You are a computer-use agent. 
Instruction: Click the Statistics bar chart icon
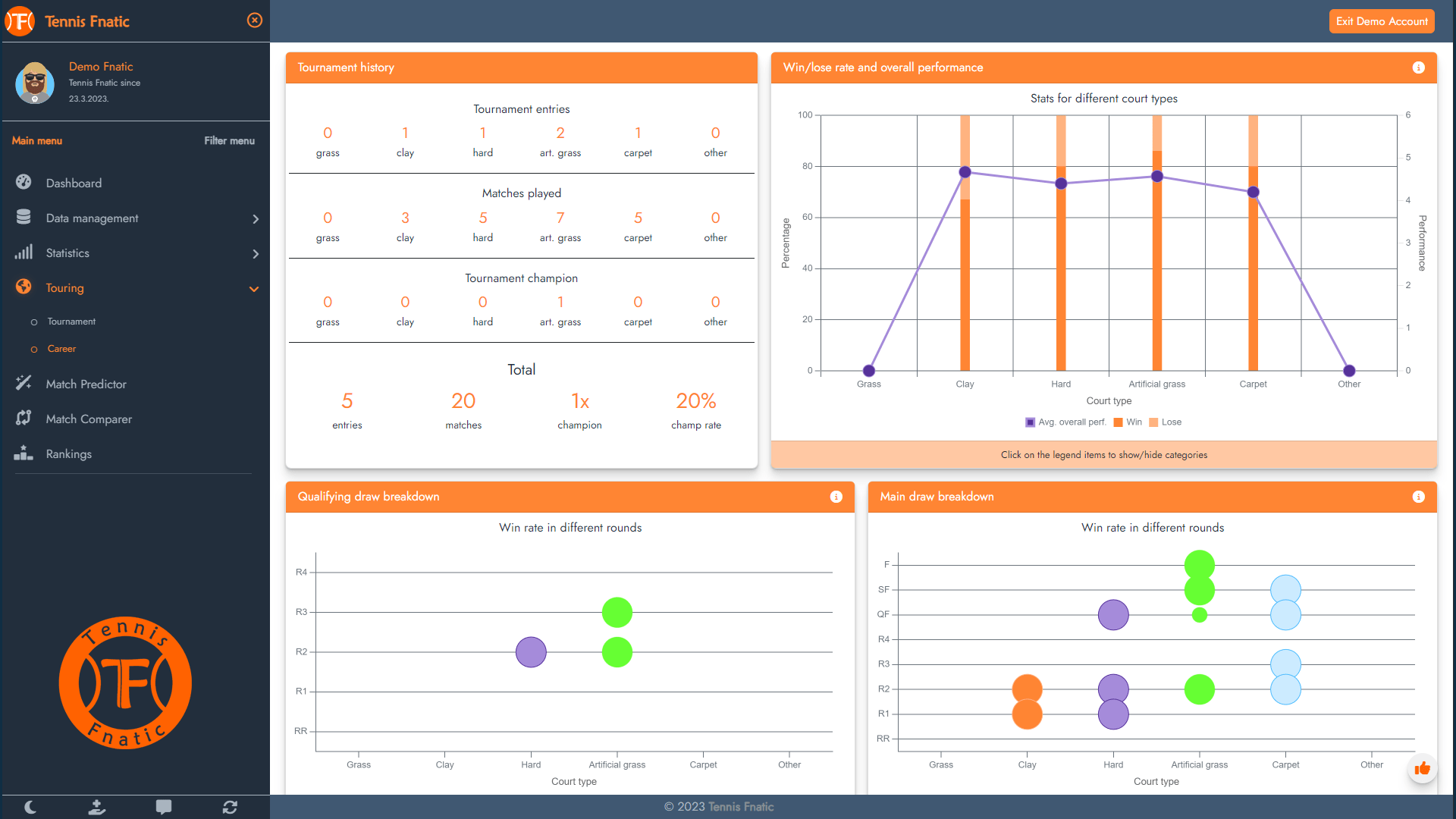[x=24, y=252]
